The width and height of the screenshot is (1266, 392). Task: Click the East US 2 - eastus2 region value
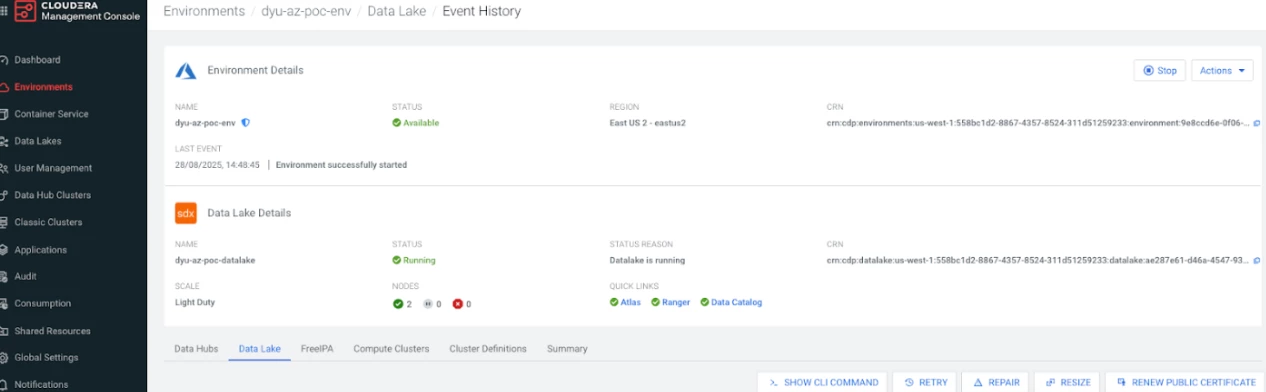(647, 123)
